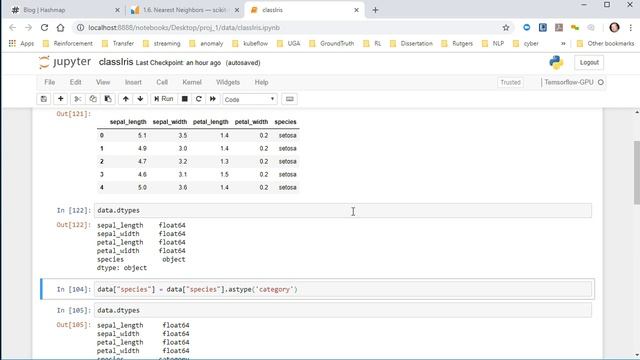Open the GroundTruth bookmark folder
Screen dimensions: 640x360
coord(331,43)
